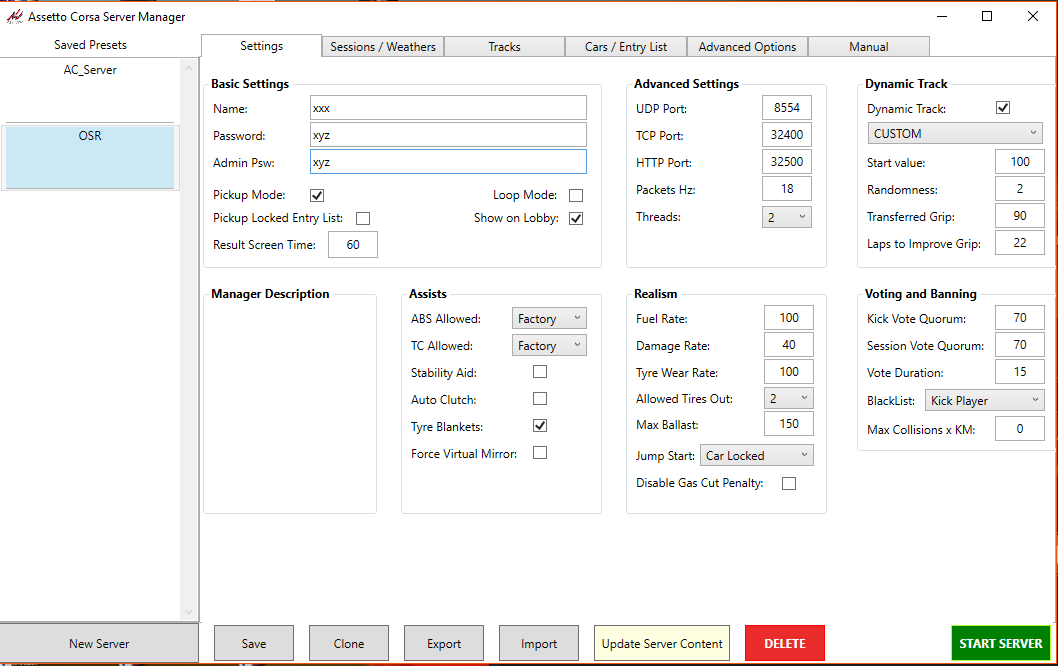Open TC Allowed dropdown
The image size is (1058, 666).
click(x=549, y=345)
